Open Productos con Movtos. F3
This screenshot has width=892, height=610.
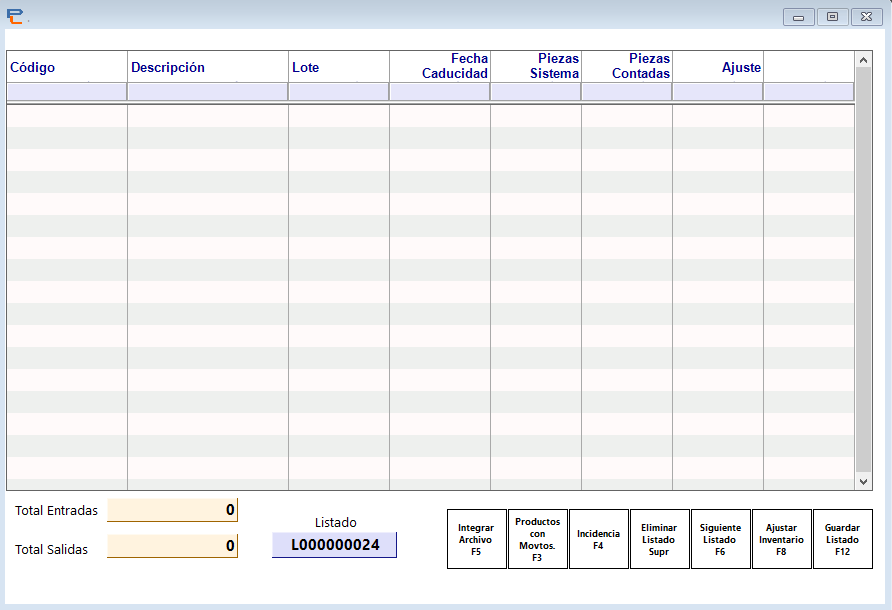538,539
